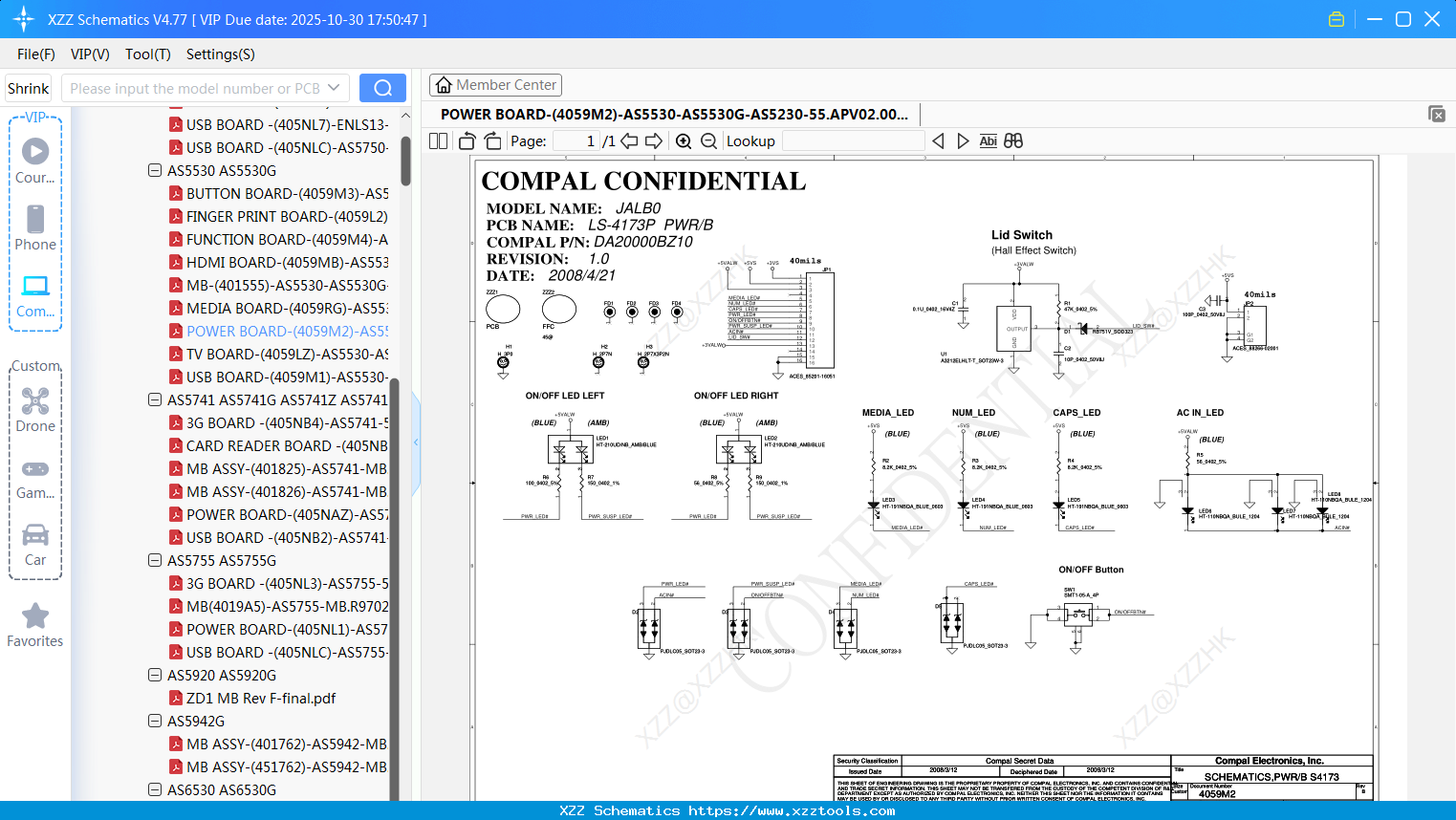This screenshot has width=1456, height=820.
Task: Click the gift box icon in title bar
Action: (1336, 19)
